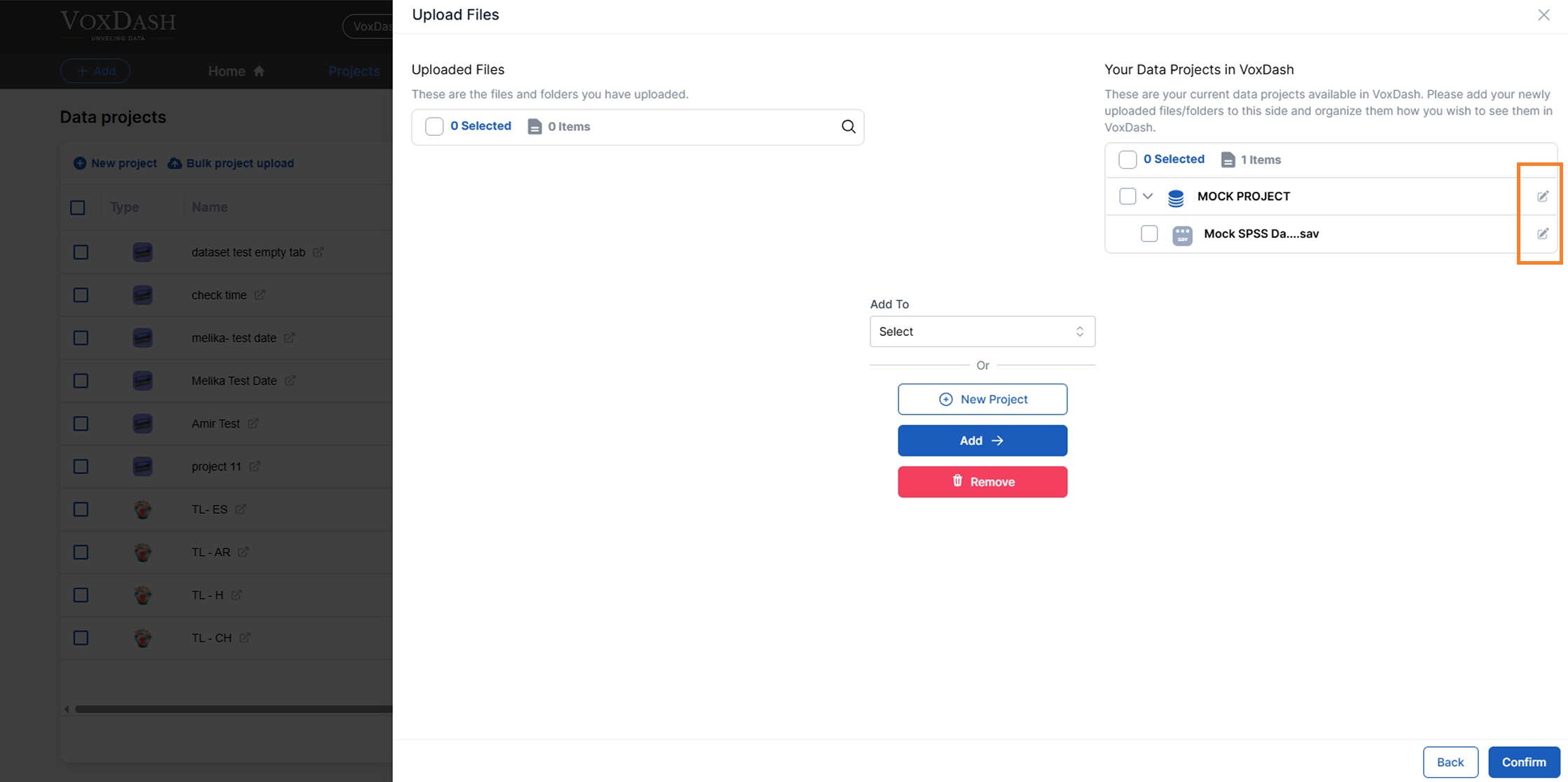Image resolution: width=1568 pixels, height=782 pixels.
Task: Go to the Home navigation item
Action: 235,71
